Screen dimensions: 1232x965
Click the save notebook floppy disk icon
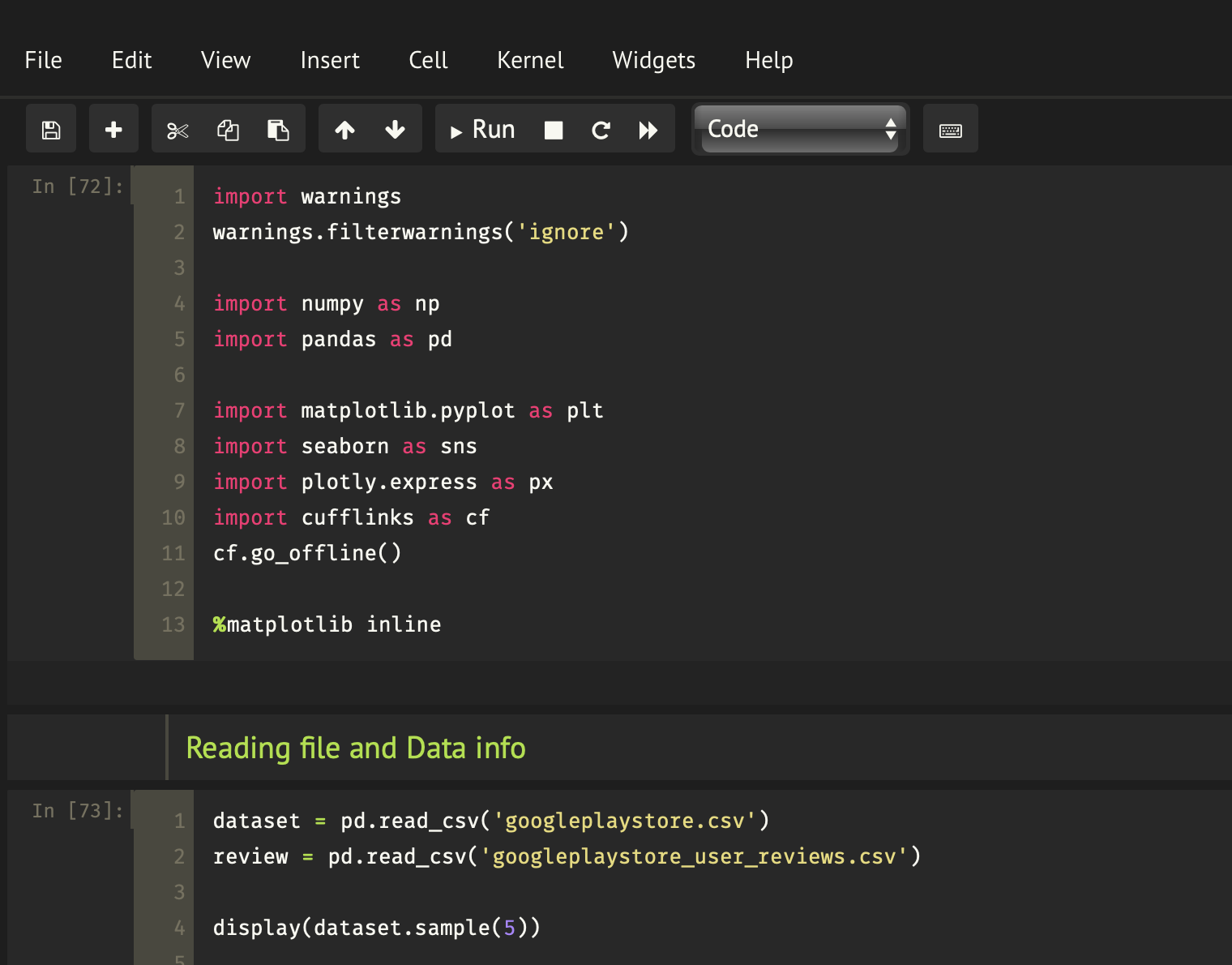pyautogui.click(x=51, y=130)
